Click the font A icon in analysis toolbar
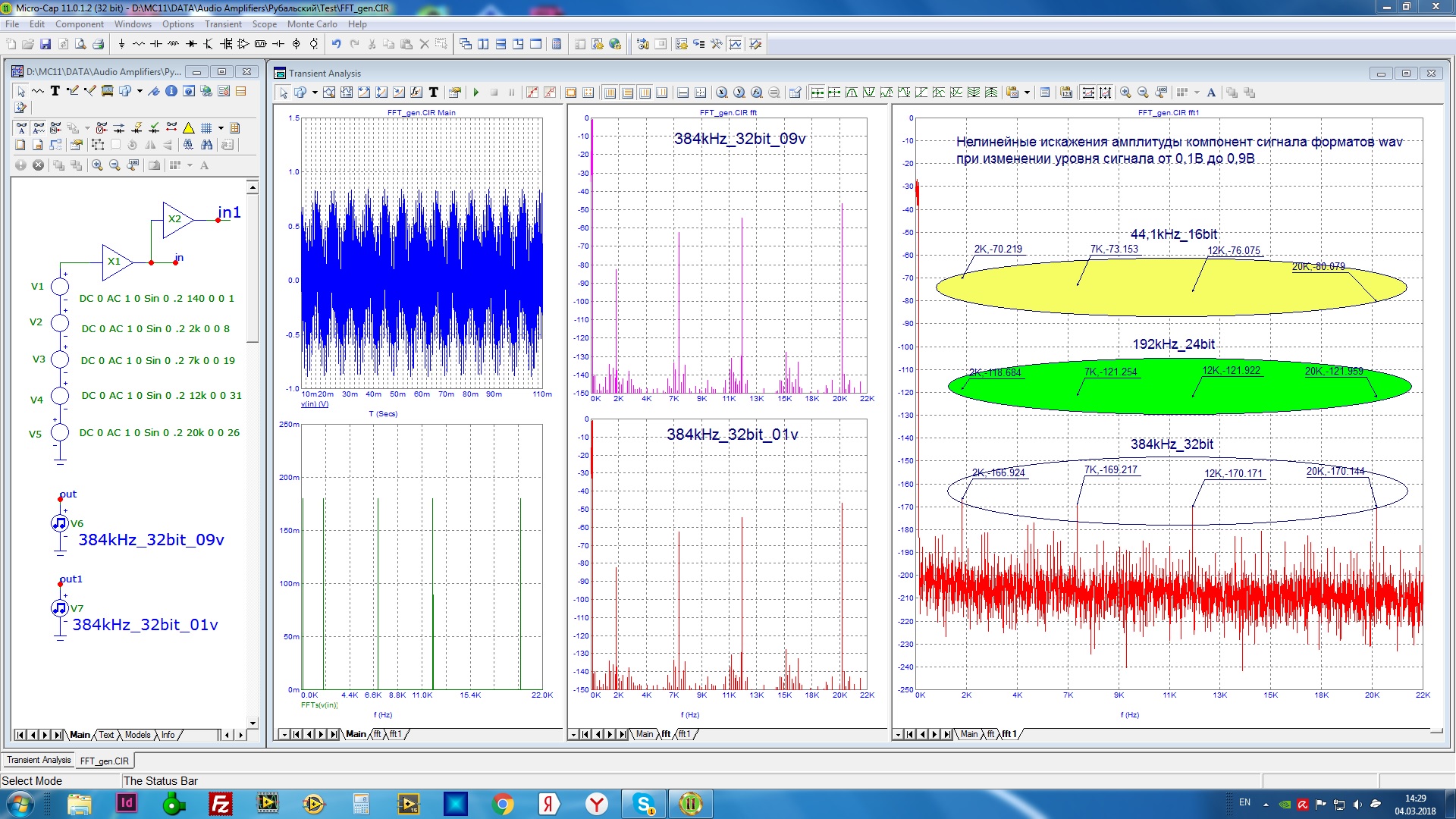Viewport: 1456px width, 819px height. click(1211, 93)
